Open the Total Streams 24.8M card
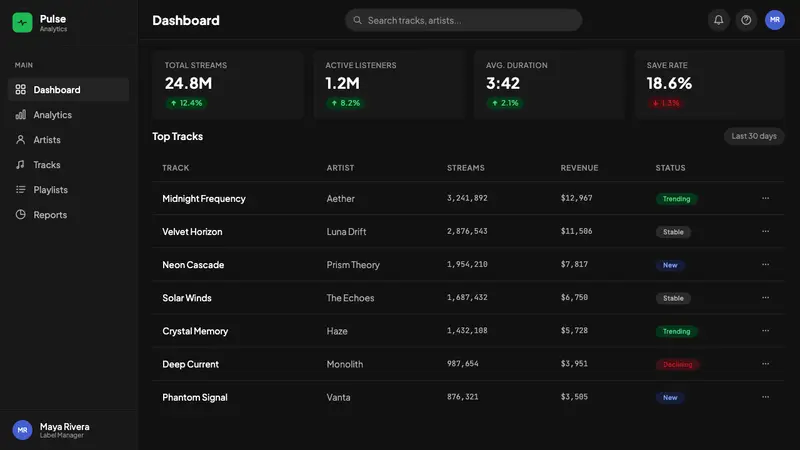The width and height of the screenshot is (800, 450). (x=228, y=85)
